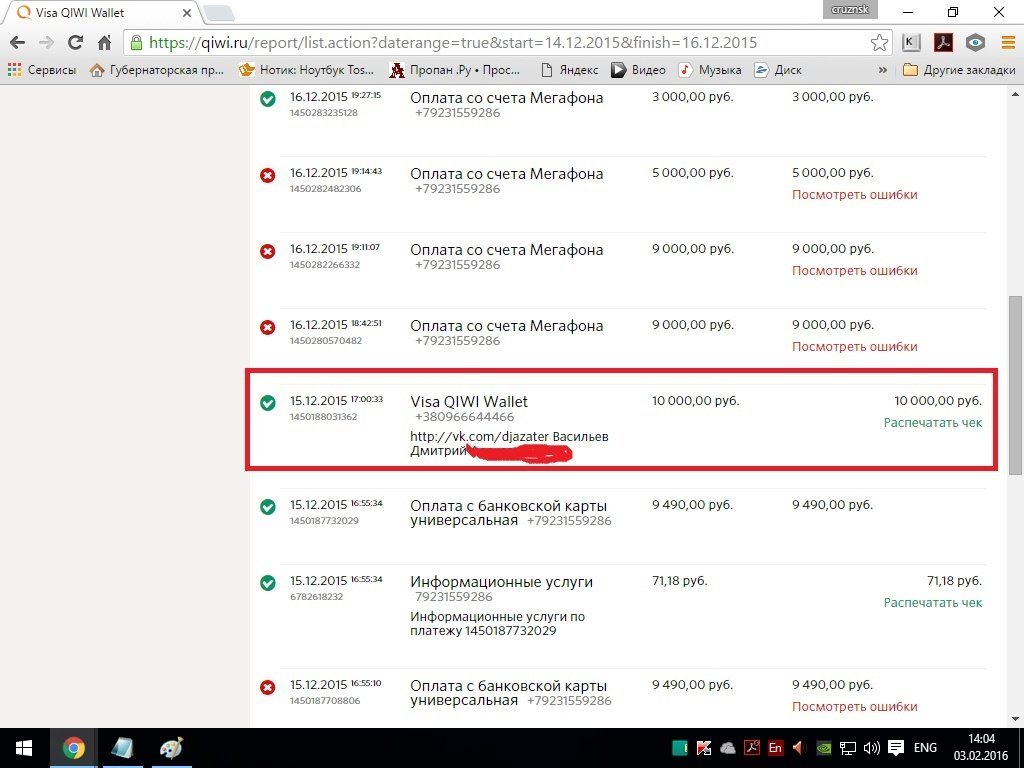Expand the hidden bookmarks overflow chevron
The height and width of the screenshot is (768, 1024).
[x=882, y=70]
